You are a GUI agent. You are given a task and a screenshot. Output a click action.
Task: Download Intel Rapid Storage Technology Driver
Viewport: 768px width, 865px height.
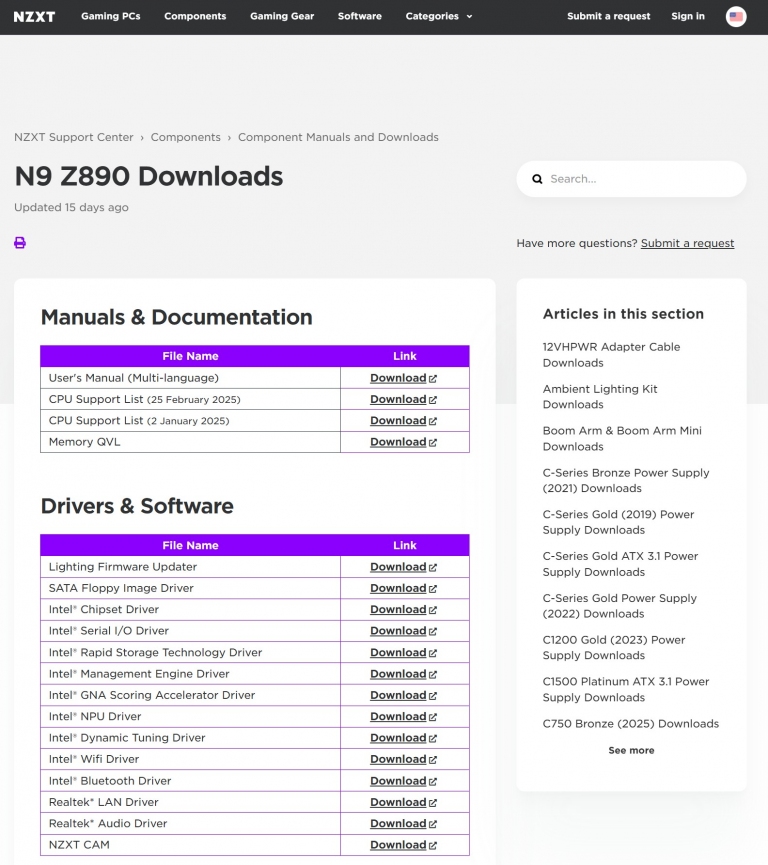pos(403,653)
